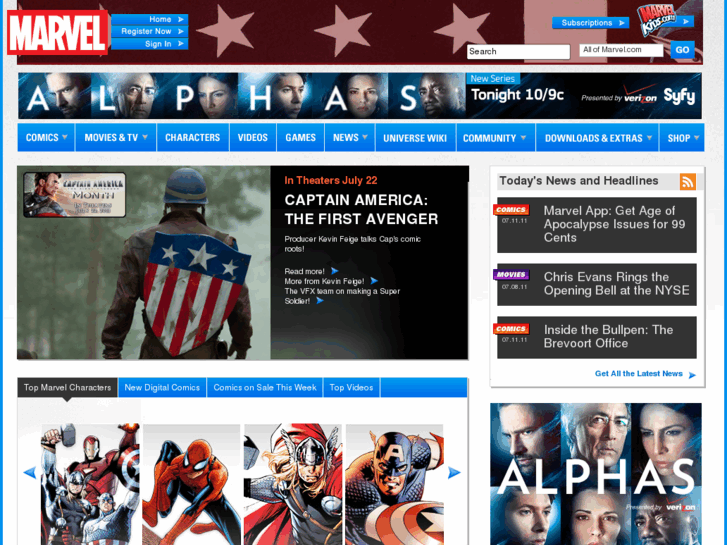Open the Avengers team character thumbnail

[x=90, y=484]
